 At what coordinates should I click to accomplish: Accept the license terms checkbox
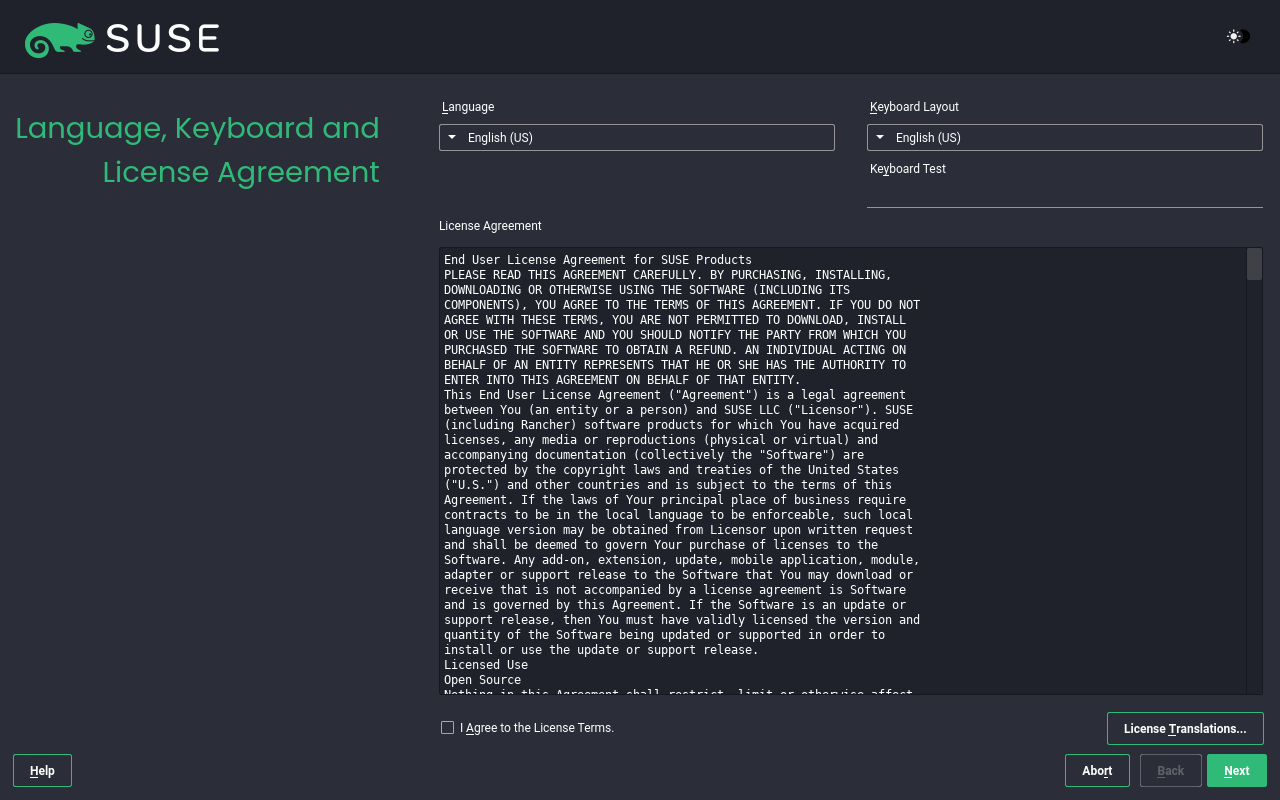(x=447, y=728)
